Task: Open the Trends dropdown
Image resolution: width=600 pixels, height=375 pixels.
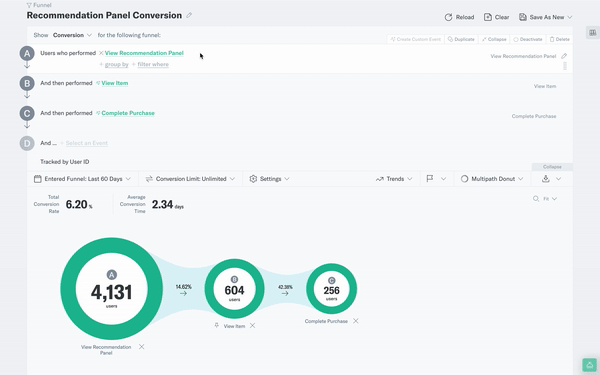Action: [x=394, y=179]
